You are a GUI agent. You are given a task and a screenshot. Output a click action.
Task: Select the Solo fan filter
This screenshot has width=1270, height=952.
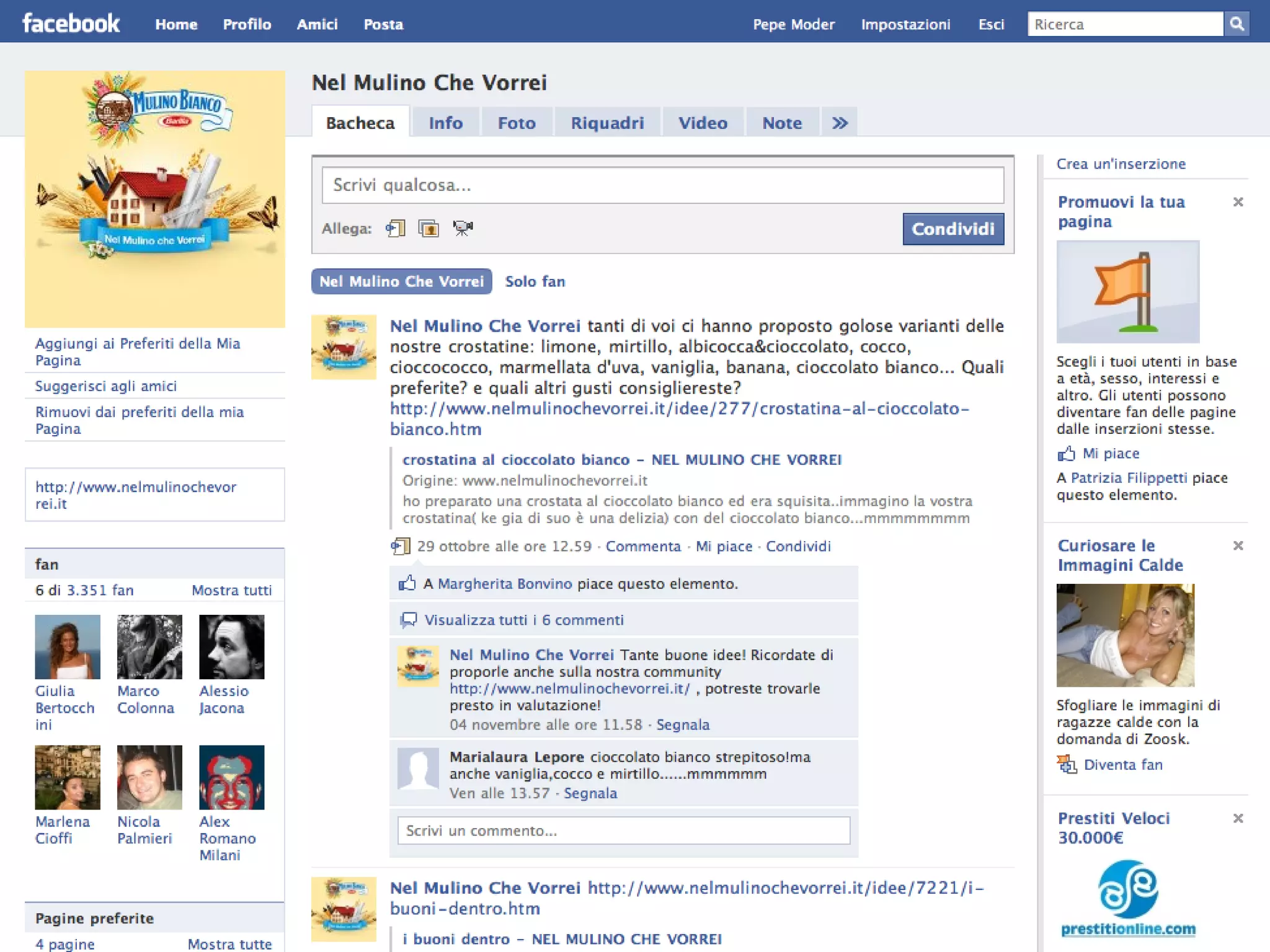pos(535,281)
